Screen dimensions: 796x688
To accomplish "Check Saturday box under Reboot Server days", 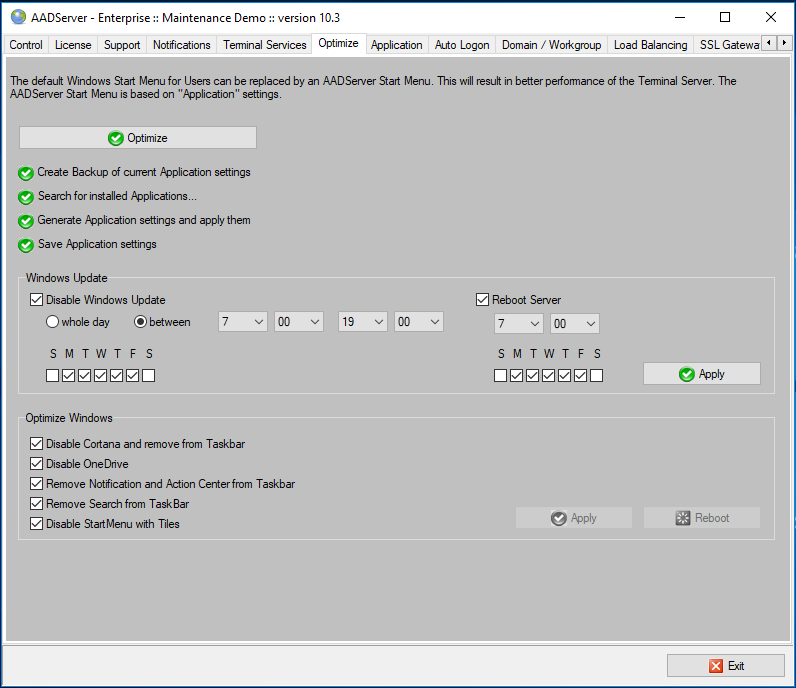I will [597, 375].
